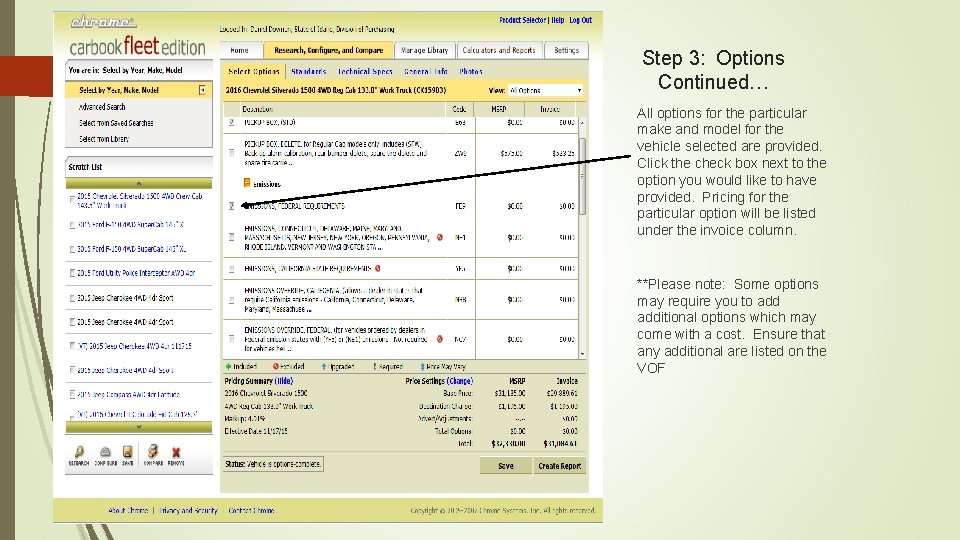
Task: Click the options table vertical scrollbar thumb
Action: [x=582, y=176]
